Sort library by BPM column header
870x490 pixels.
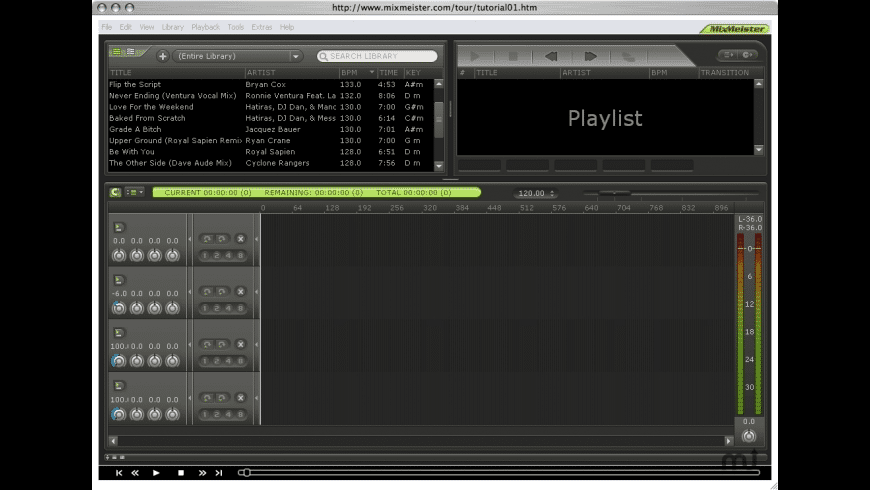(350, 73)
